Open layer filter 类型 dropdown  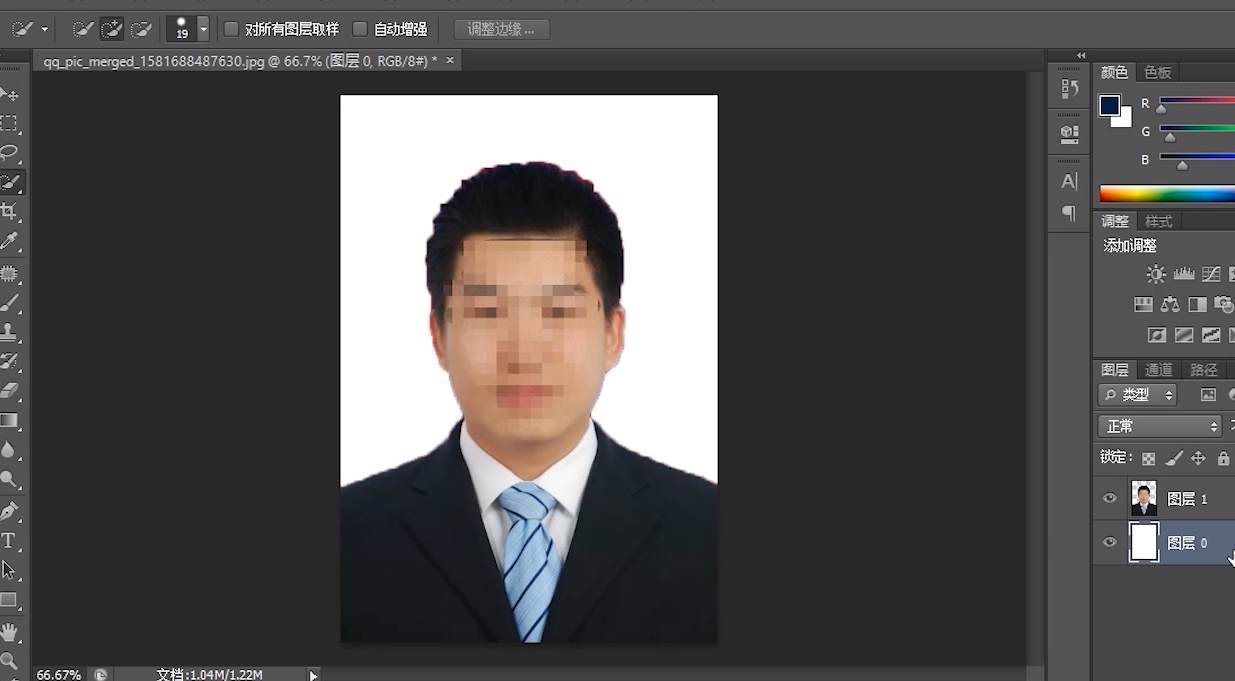point(1137,395)
